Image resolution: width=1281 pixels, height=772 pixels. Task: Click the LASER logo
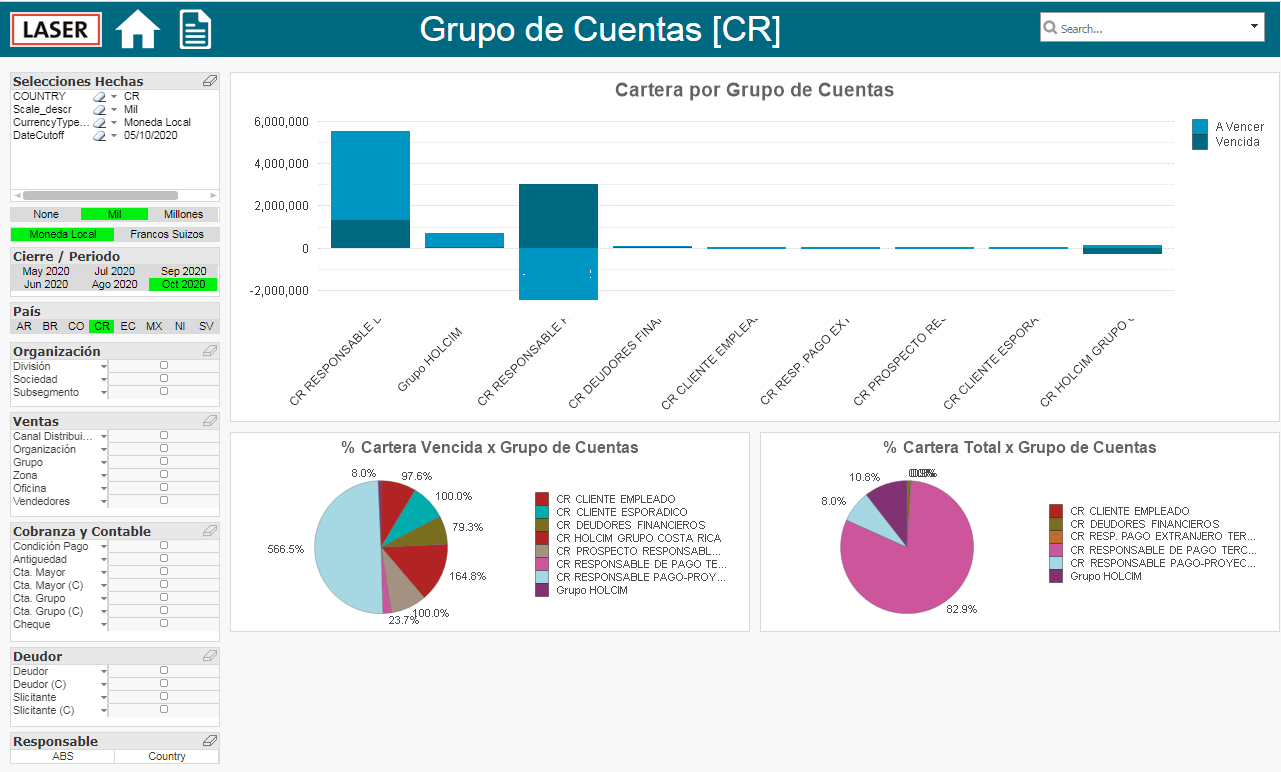coord(56,29)
